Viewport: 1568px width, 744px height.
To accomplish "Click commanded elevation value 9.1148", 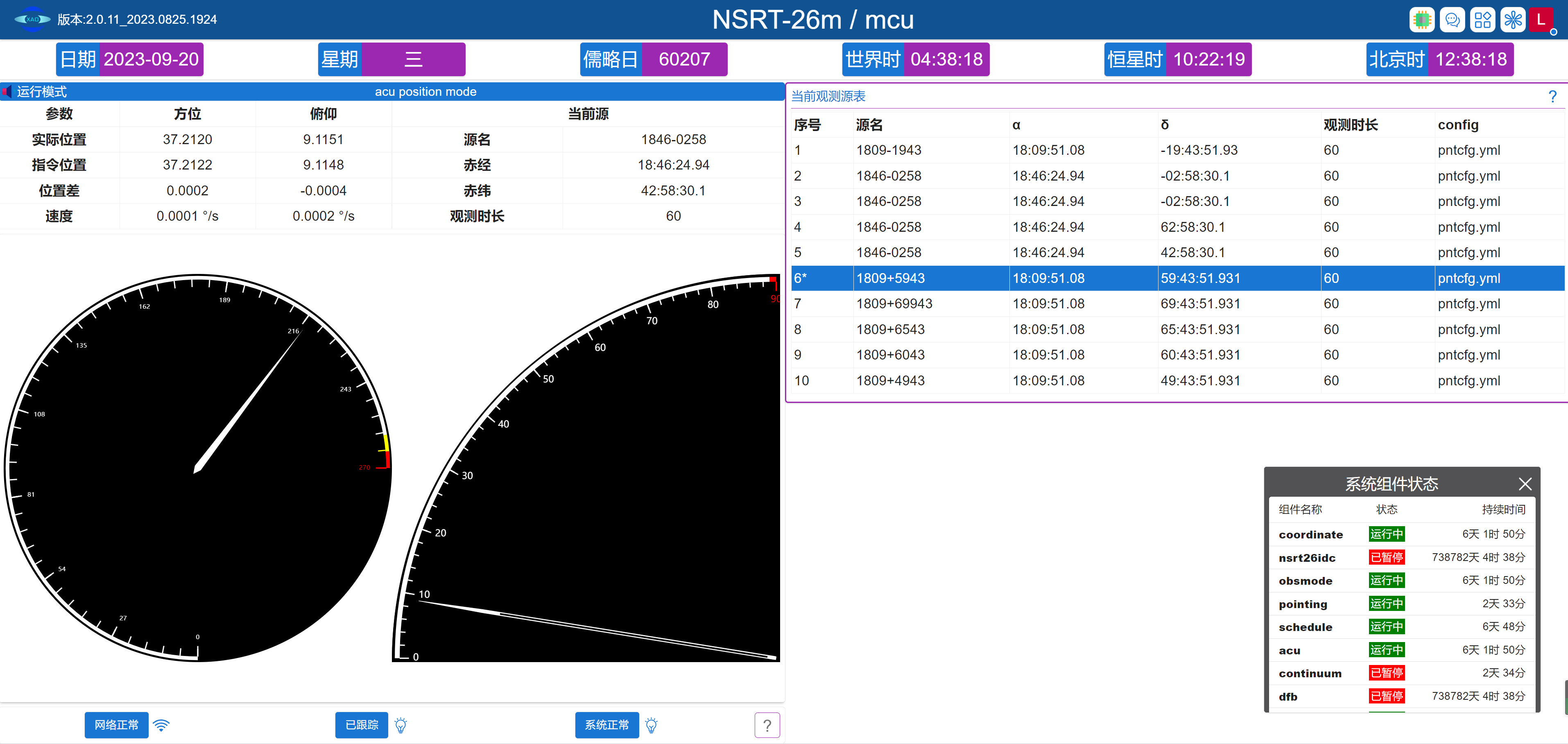I will (x=323, y=165).
